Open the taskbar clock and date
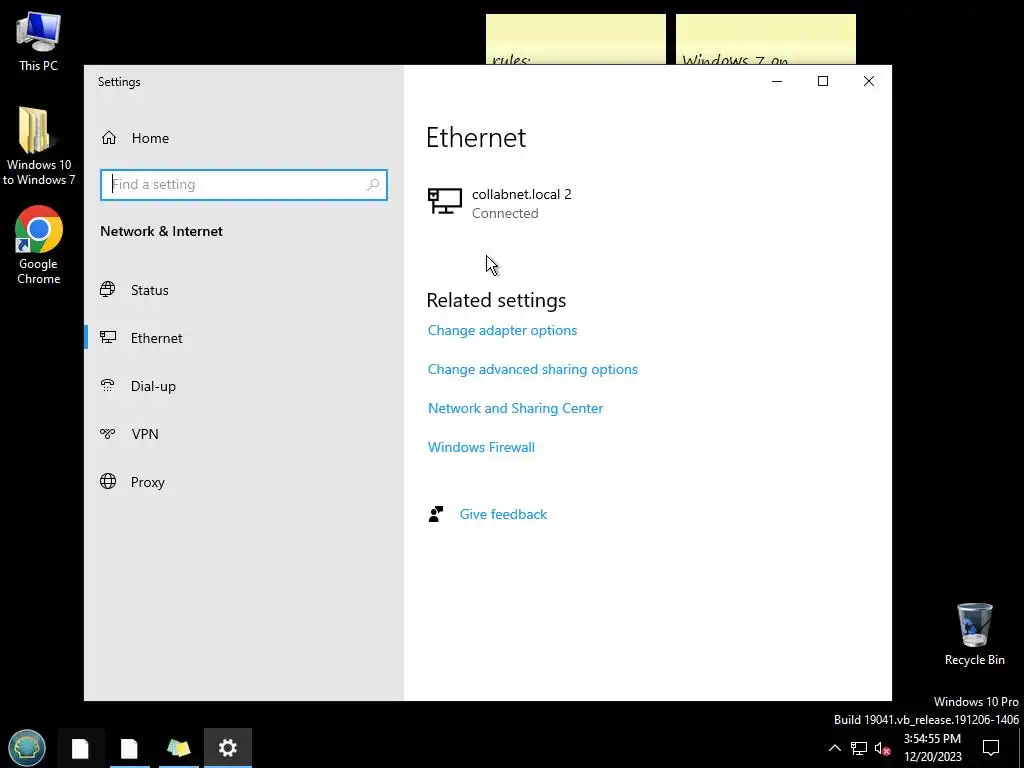The image size is (1024, 768). 933,748
